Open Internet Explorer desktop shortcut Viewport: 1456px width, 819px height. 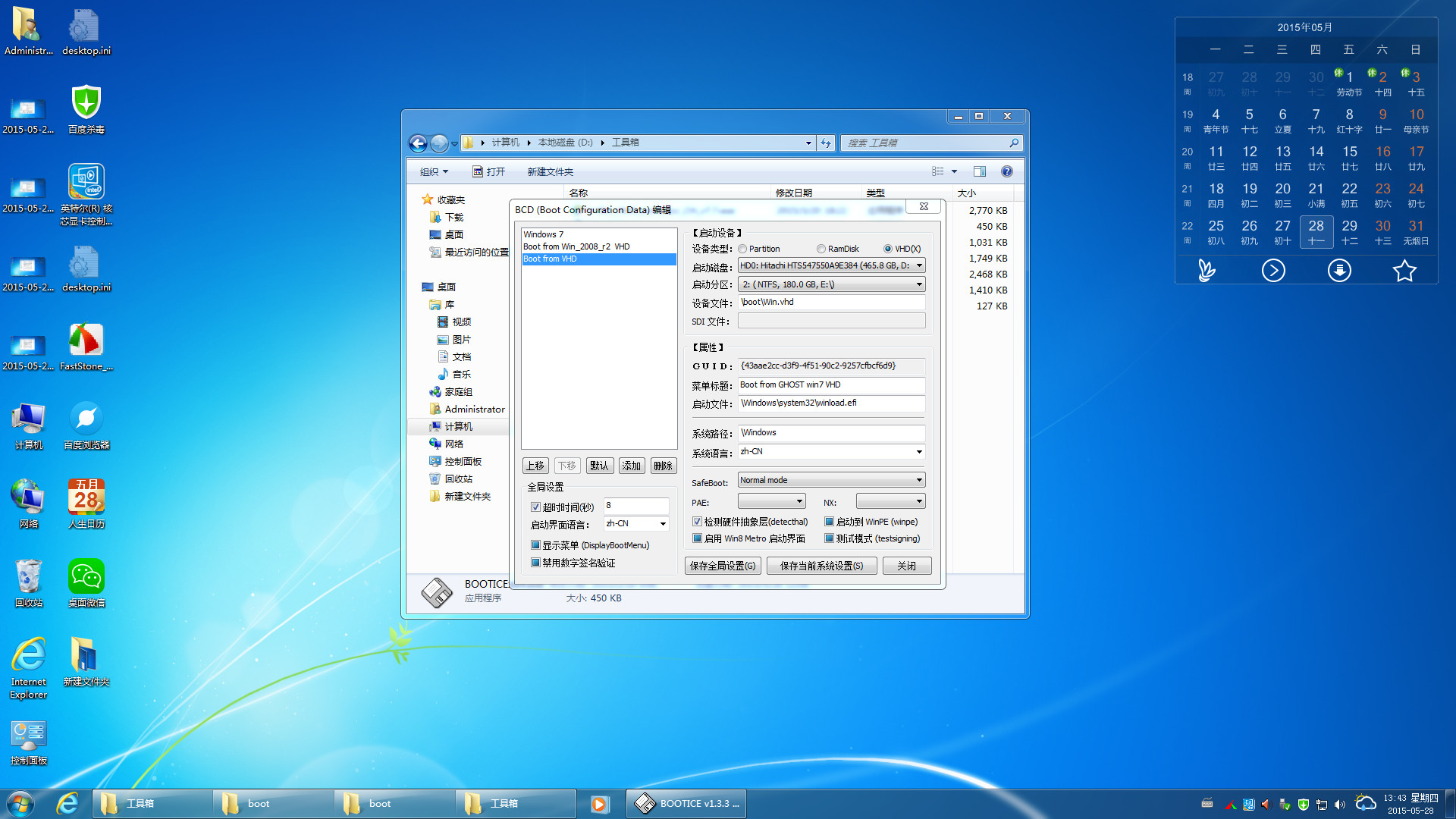tap(29, 667)
